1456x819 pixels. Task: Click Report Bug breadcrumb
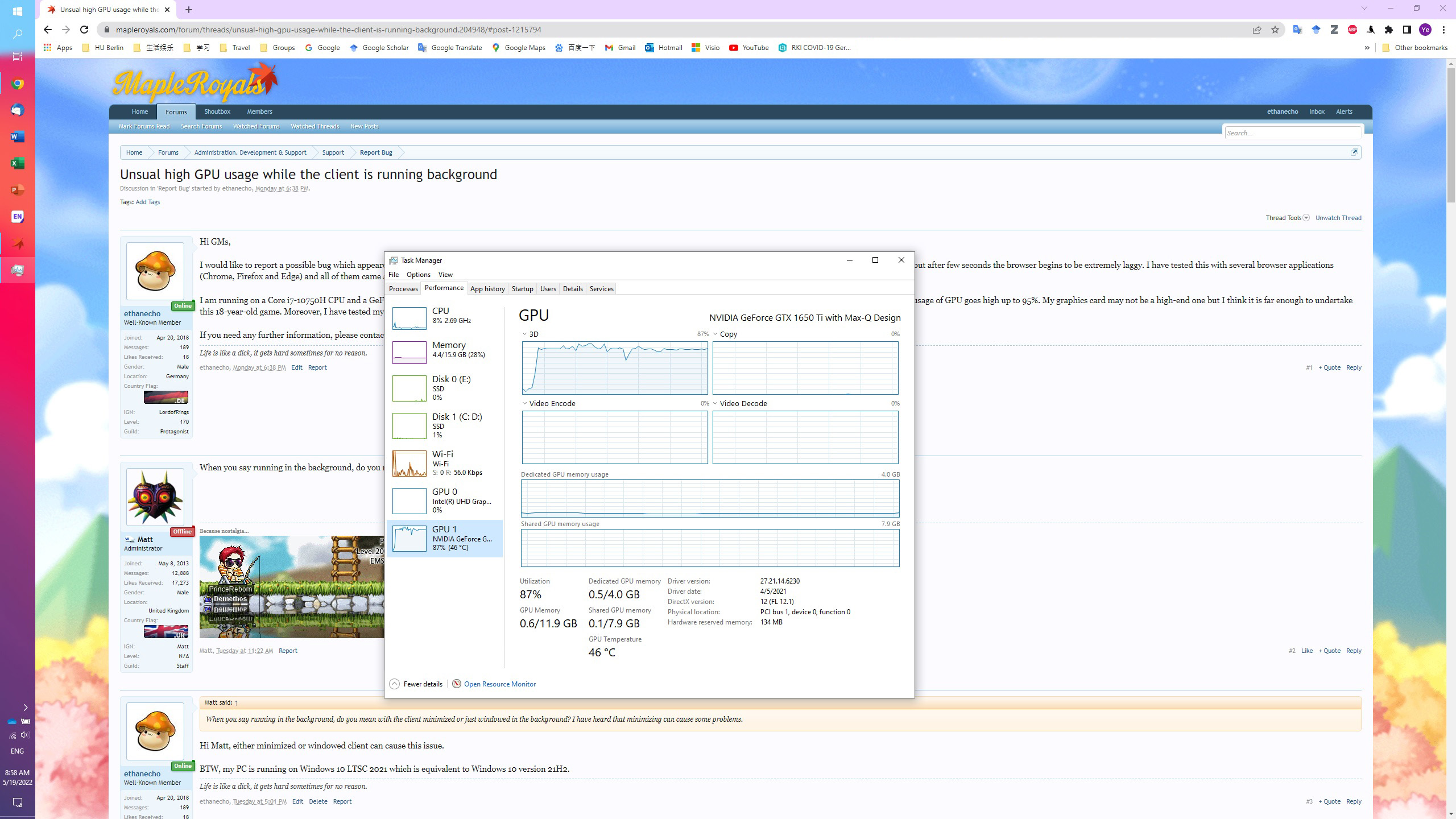(x=376, y=152)
